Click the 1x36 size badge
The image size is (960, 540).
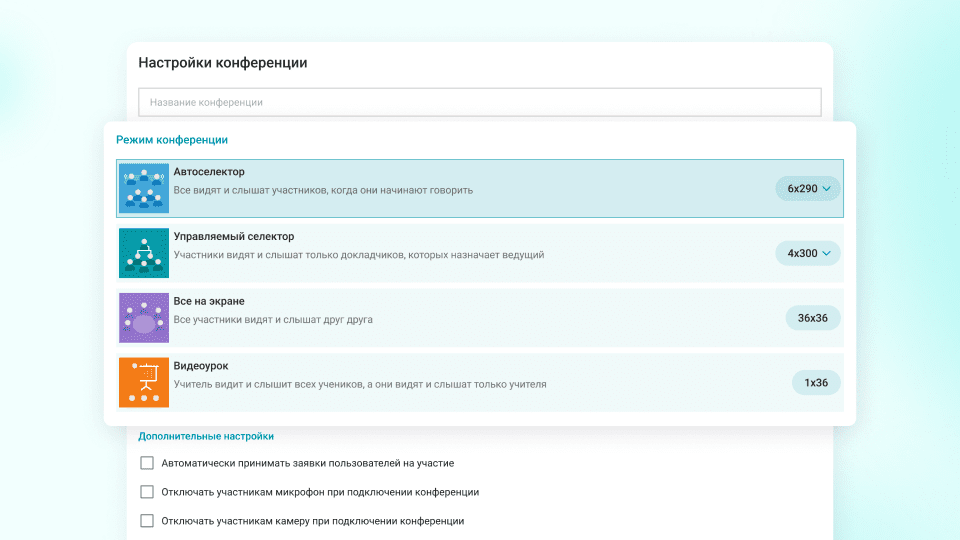click(816, 382)
